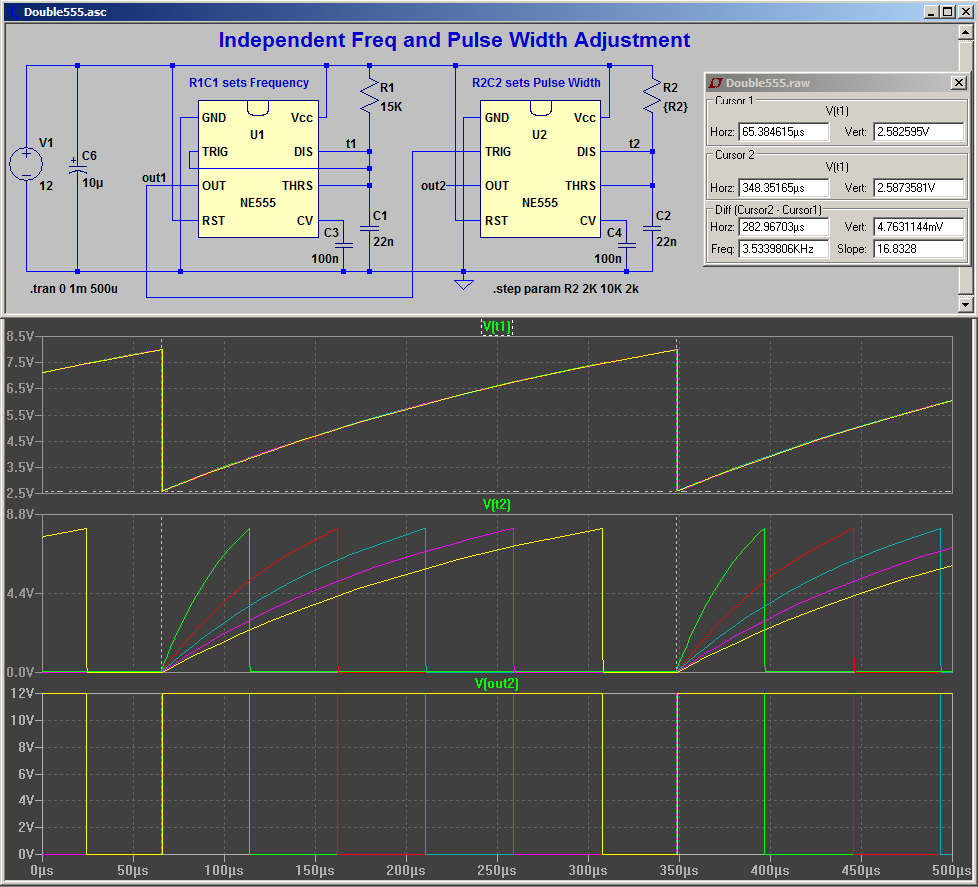Click resistor R2 symbol
The image size is (978, 887).
point(652,95)
